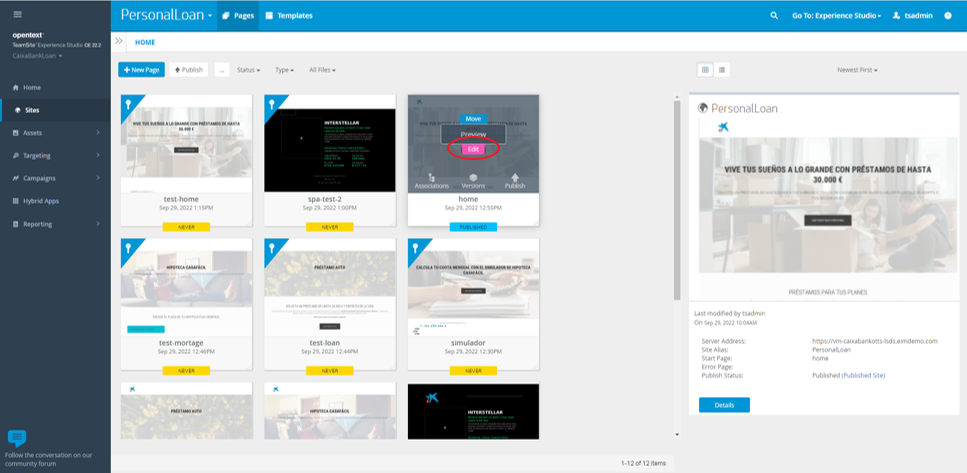Image resolution: width=967 pixels, height=473 pixels.
Task: Click the Details button
Action: 724,405
